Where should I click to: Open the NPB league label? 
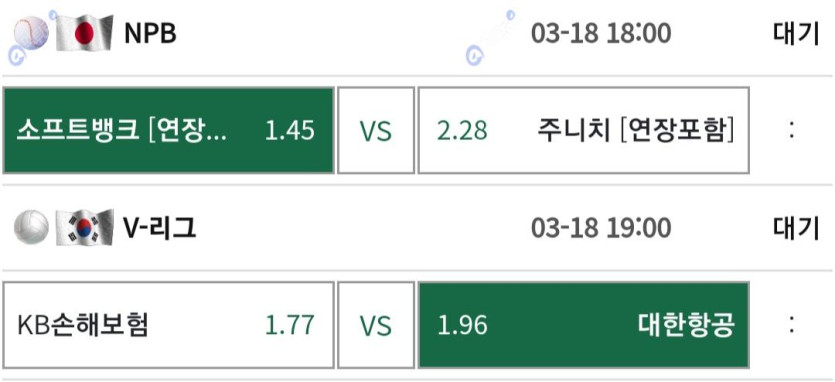[150, 34]
